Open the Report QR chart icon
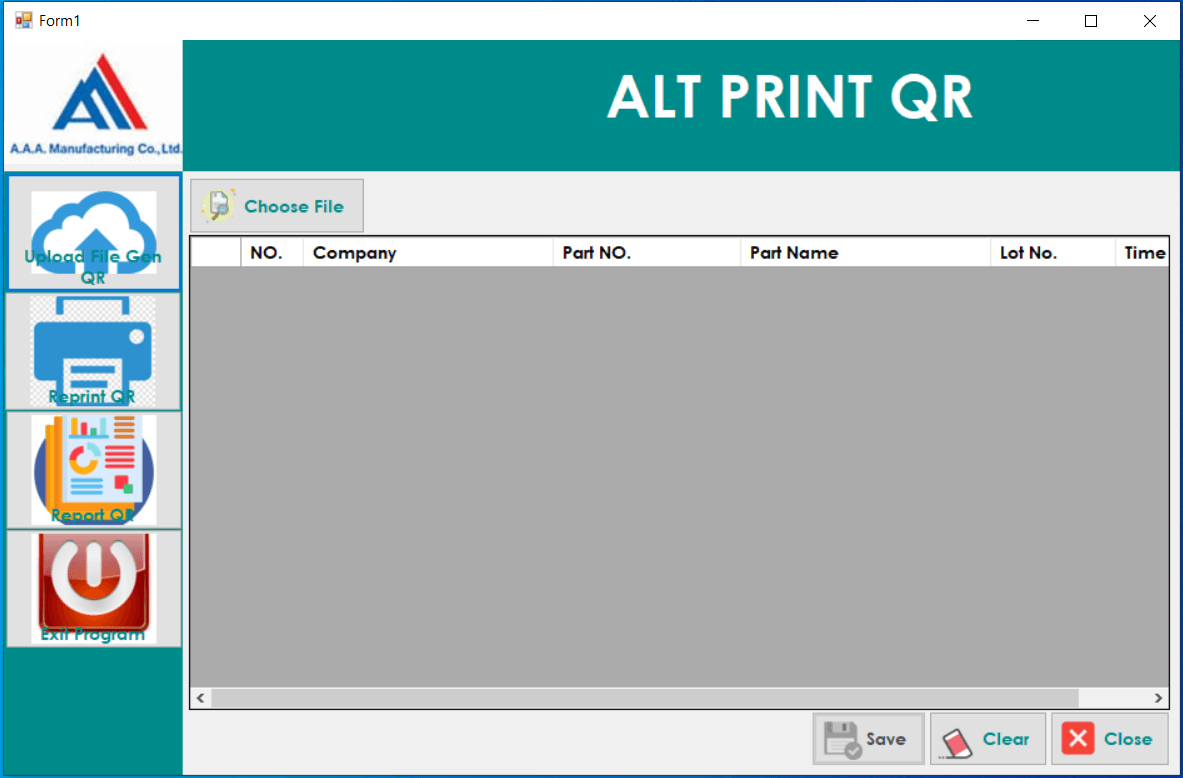The height and width of the screenshot is (778, 1183). (x=93, y=468)
